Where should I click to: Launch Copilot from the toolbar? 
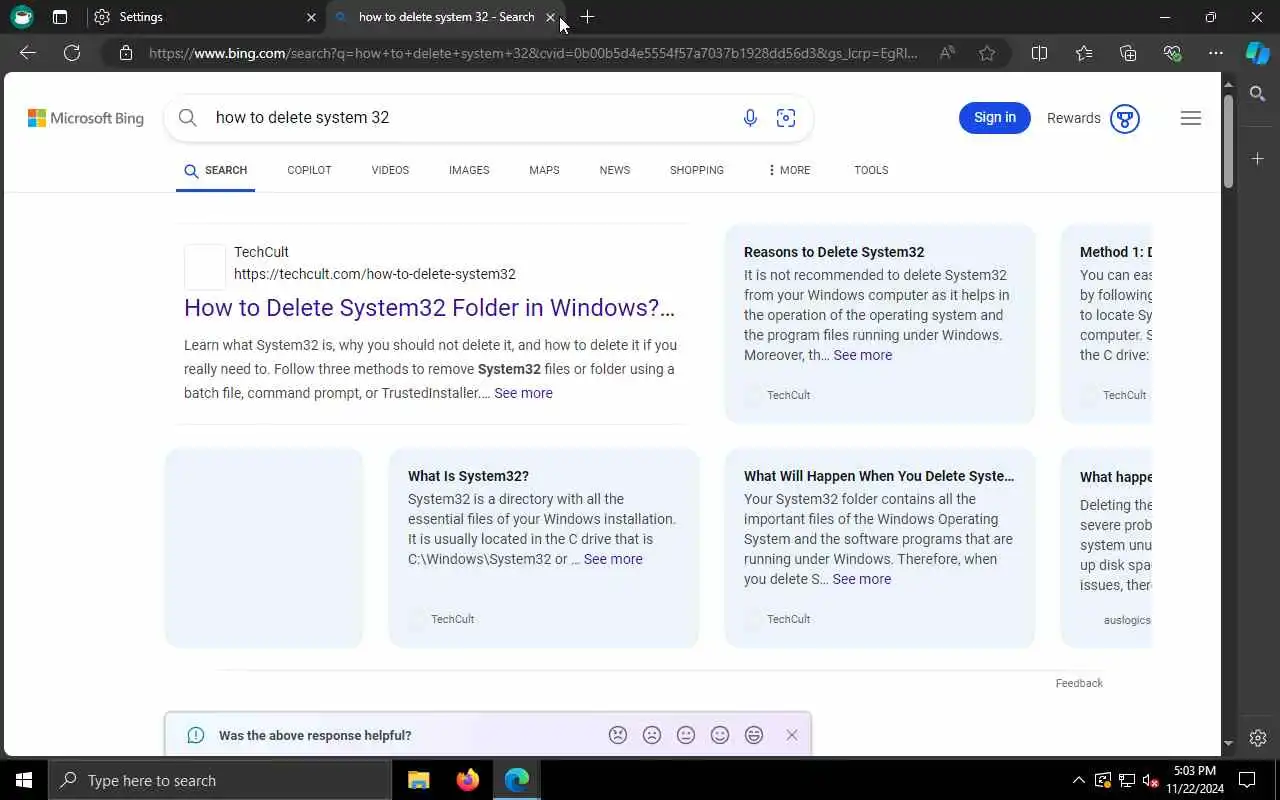coord(1257,53)
